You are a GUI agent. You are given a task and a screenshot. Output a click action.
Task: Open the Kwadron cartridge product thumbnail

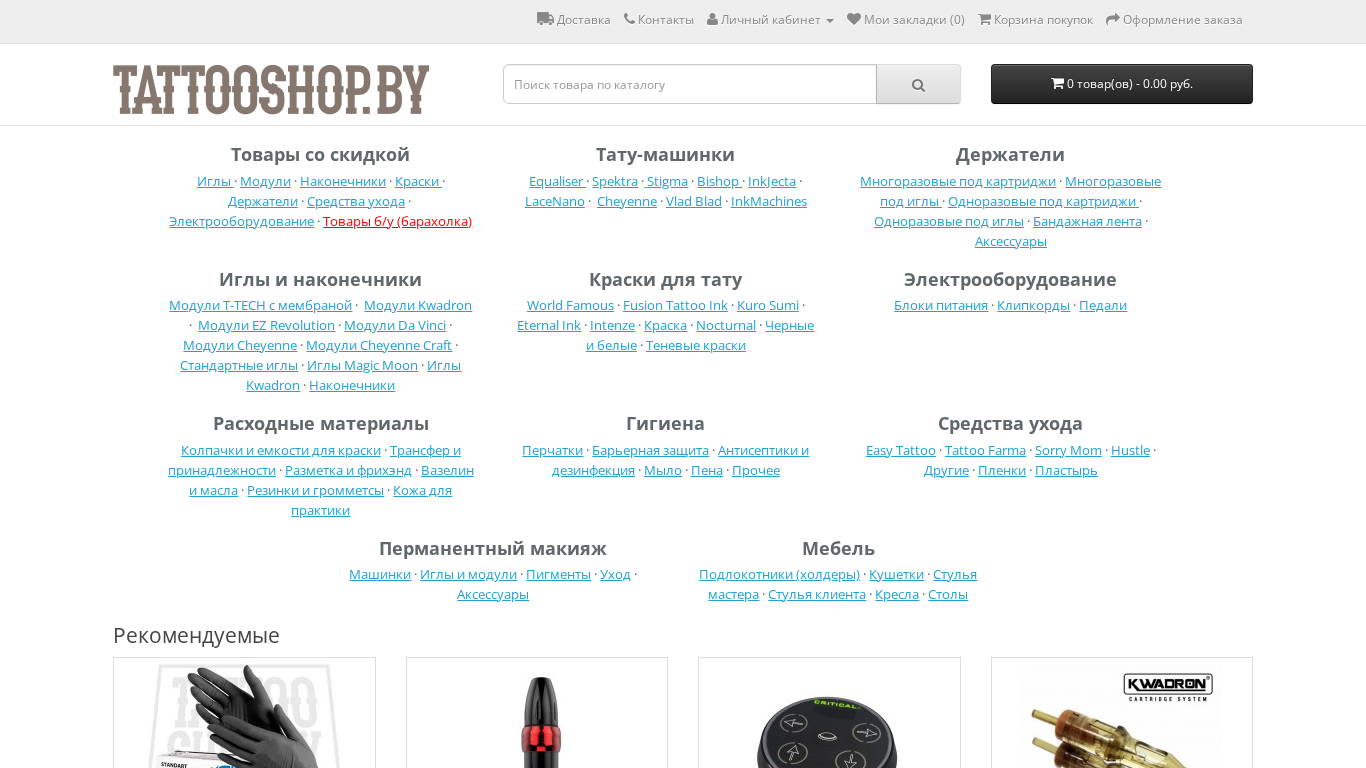point(1121,713)
